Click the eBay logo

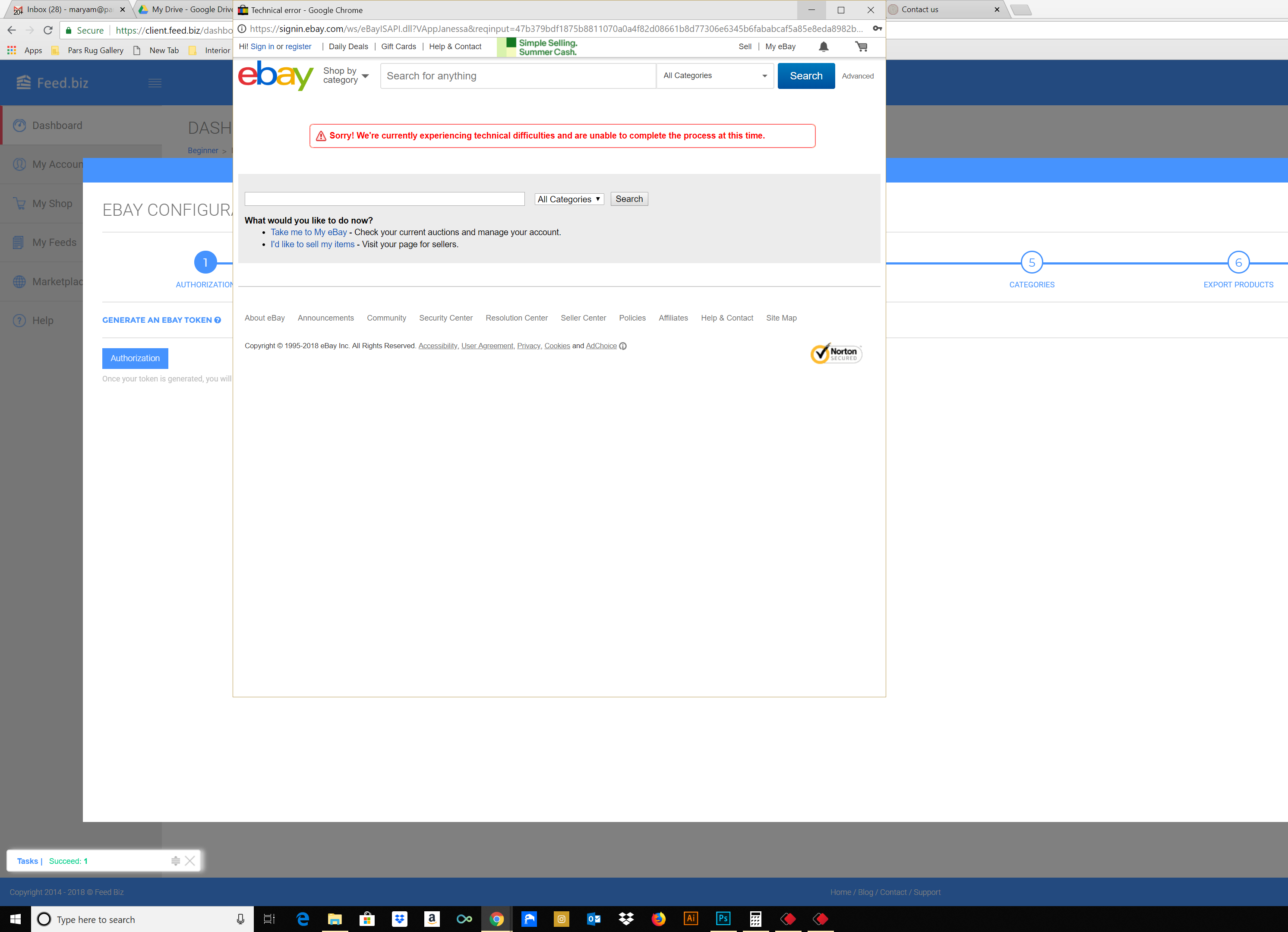tap(275, 76)
